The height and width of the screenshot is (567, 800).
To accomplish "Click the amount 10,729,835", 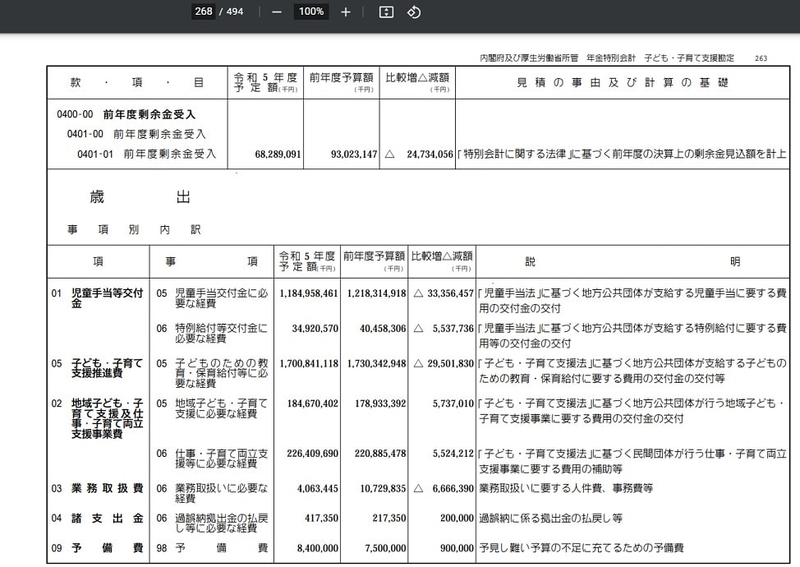I will point(383,489).
